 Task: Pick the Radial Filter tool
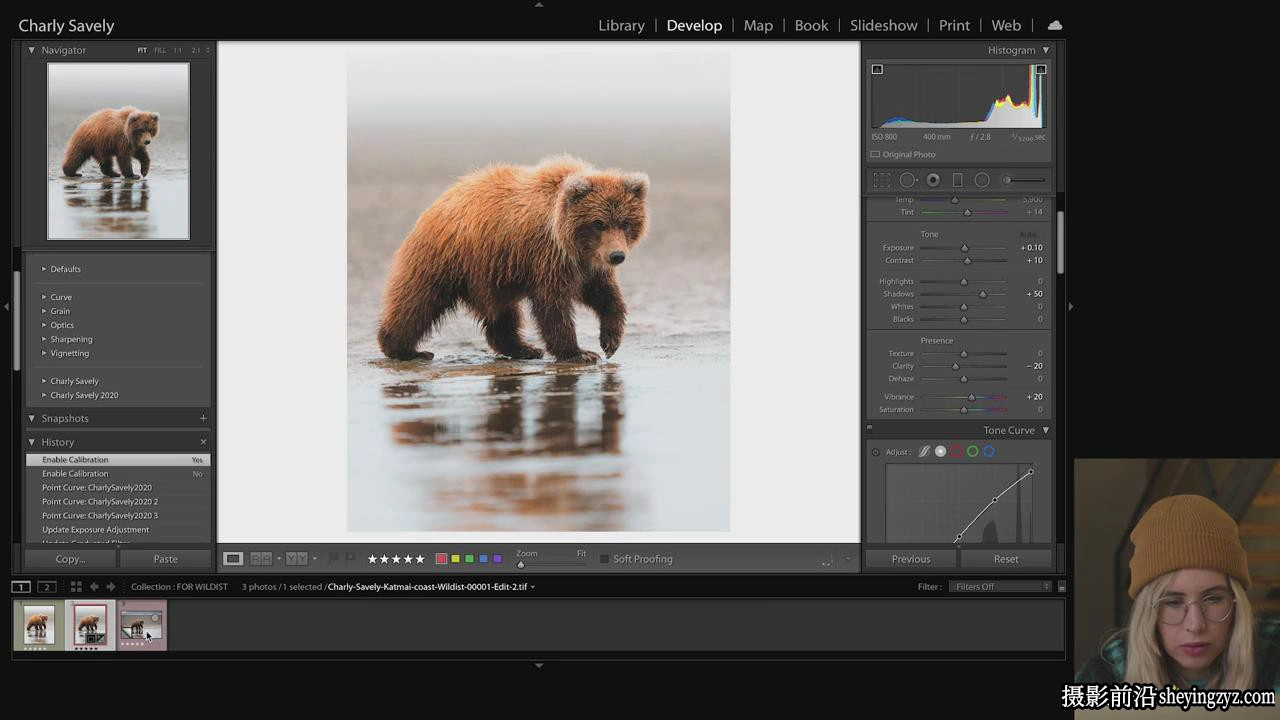point(982,180)
